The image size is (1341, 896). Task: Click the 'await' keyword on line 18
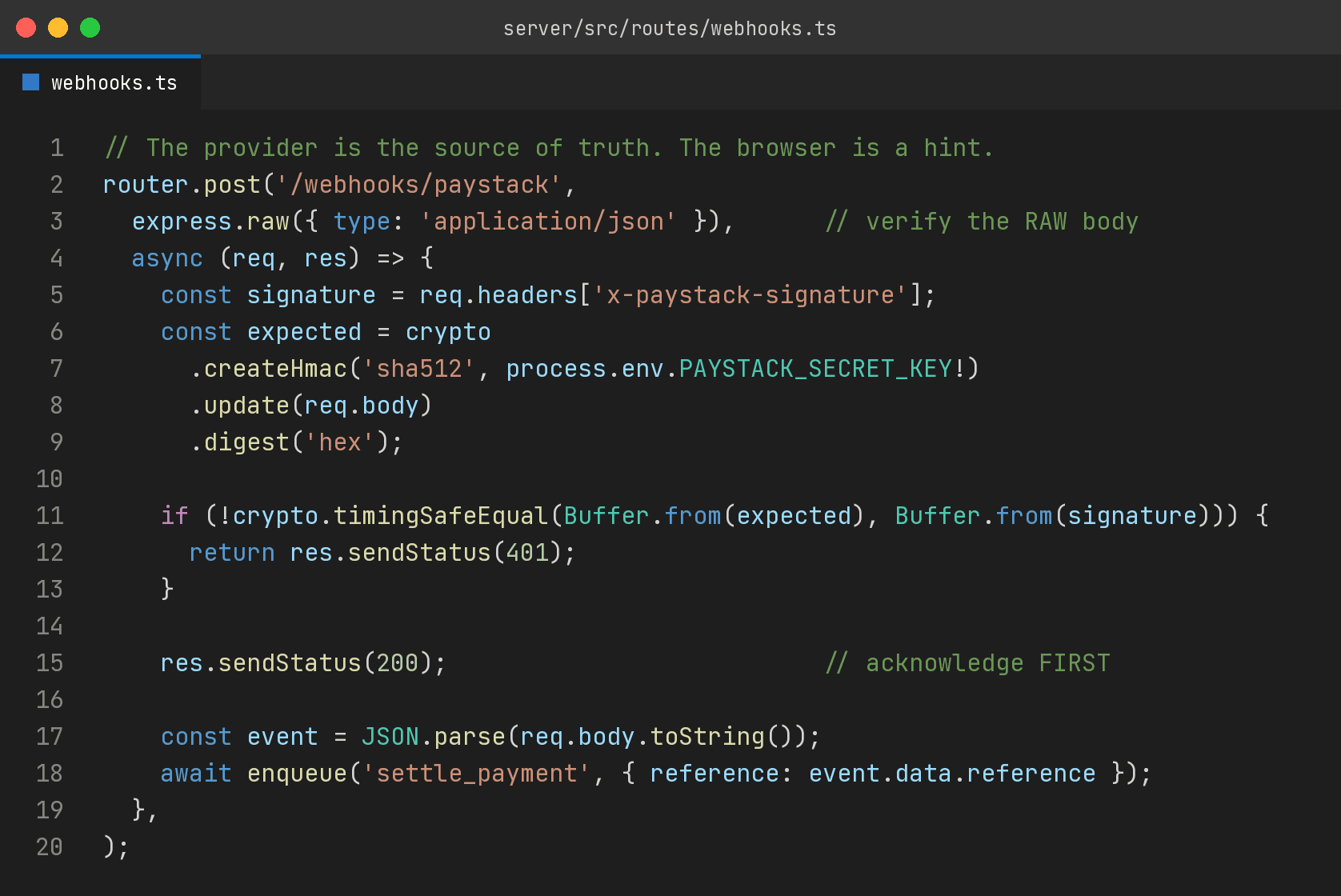(196, 774)
